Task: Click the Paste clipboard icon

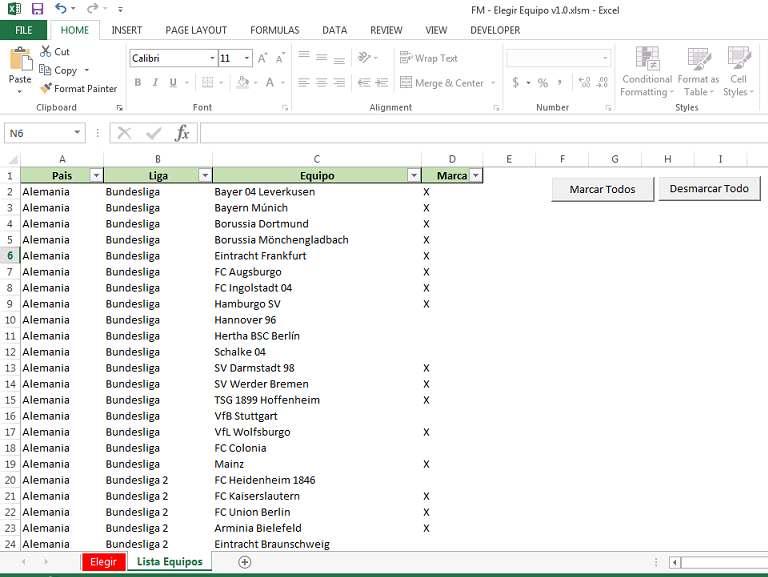Action: pyautogui.click(x=21, y=59)
